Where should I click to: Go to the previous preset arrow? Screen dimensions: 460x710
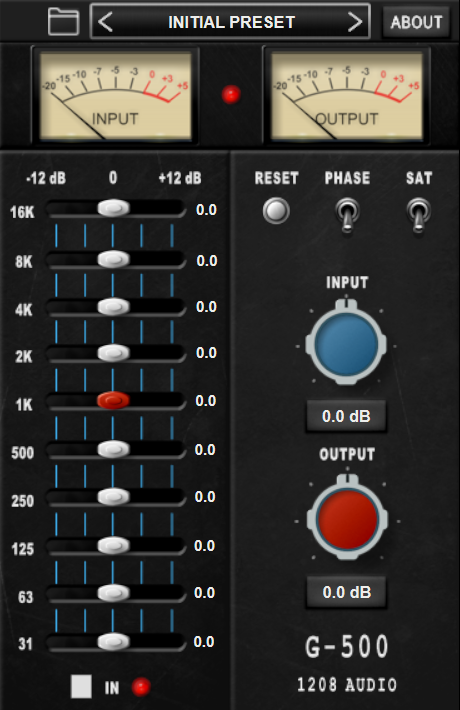pos(105,22)
